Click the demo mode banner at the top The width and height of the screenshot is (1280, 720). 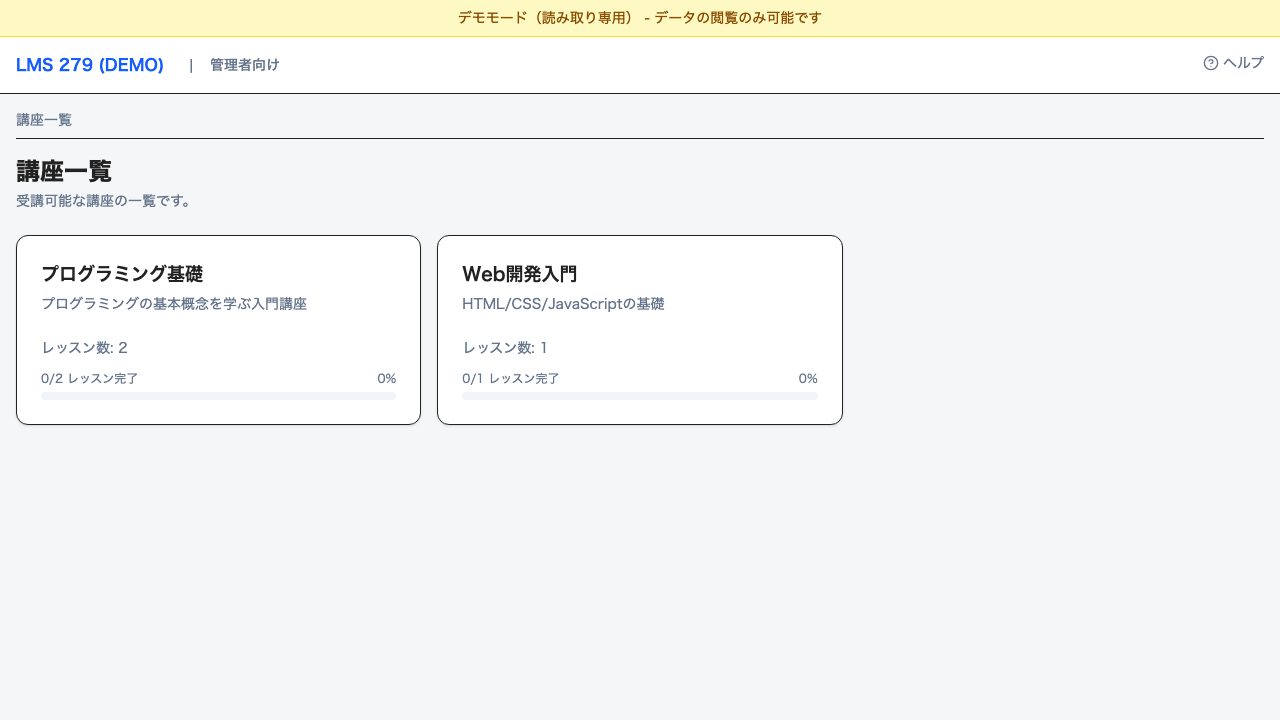tap(640, 17)
